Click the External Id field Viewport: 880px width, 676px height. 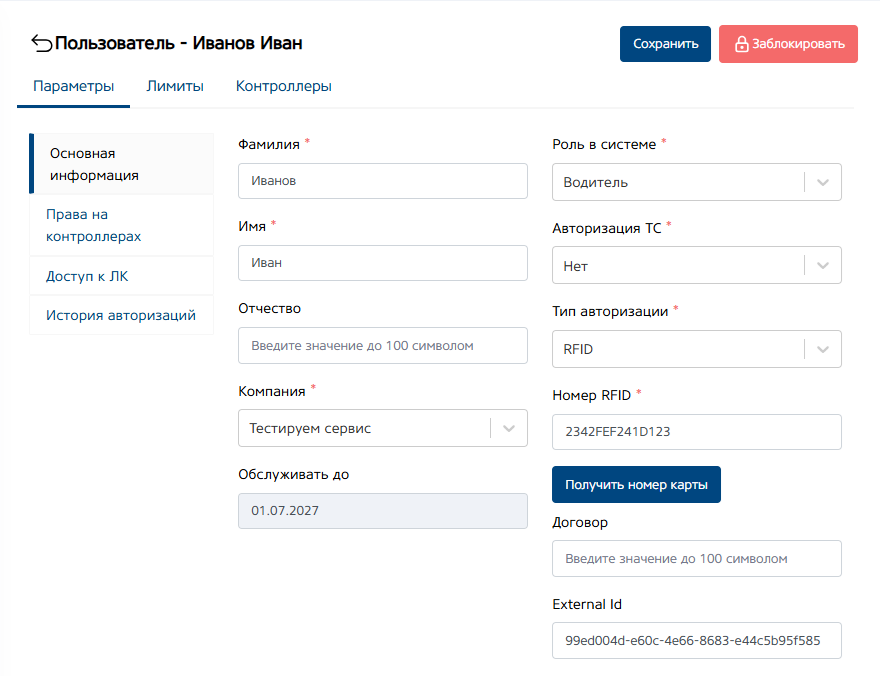[x=696, y=640]
